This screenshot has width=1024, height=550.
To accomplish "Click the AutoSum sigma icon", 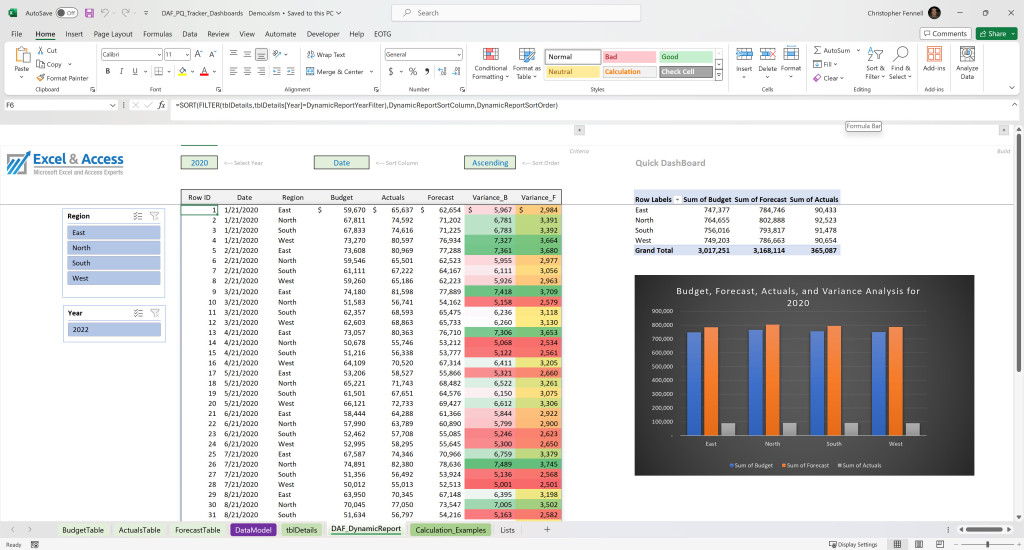I will 818,50.
